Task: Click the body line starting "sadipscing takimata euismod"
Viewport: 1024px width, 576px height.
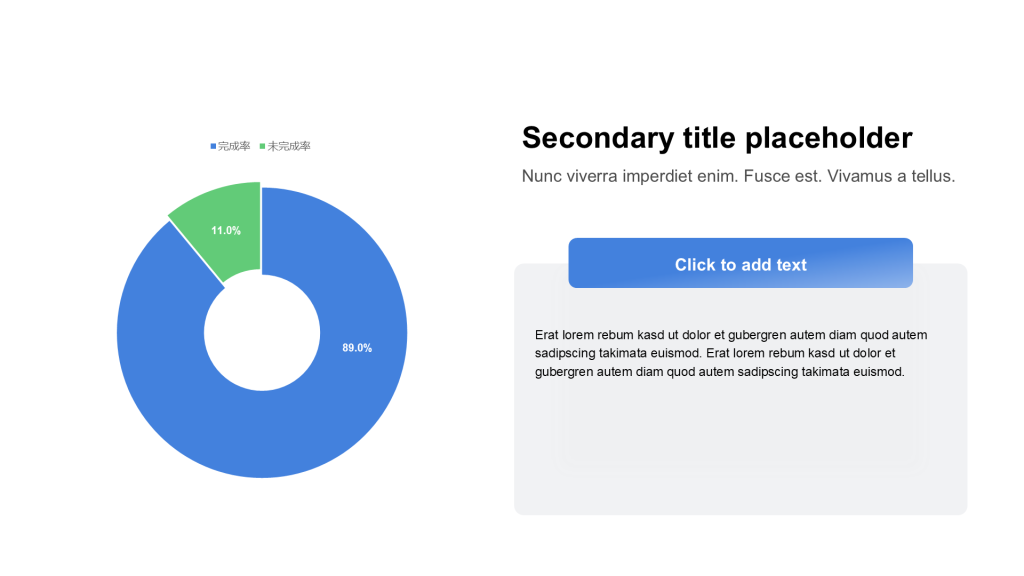Action: pyautogui.click(x=715, y=353)
